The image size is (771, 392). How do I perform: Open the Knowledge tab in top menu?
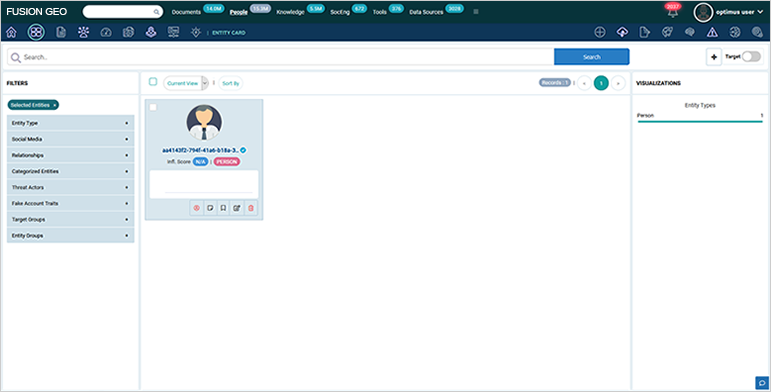click(x=290, y=12)
